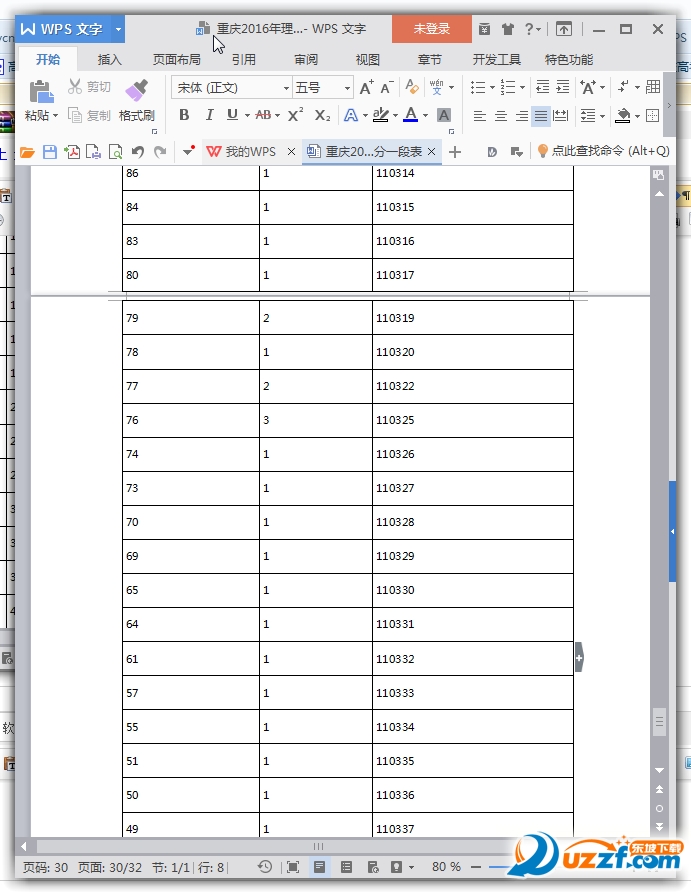Viewport: 691px width, 893px height.
Task: Click full screen view icon in status bar
Action: pyautogui.click(x=293, y=867)
